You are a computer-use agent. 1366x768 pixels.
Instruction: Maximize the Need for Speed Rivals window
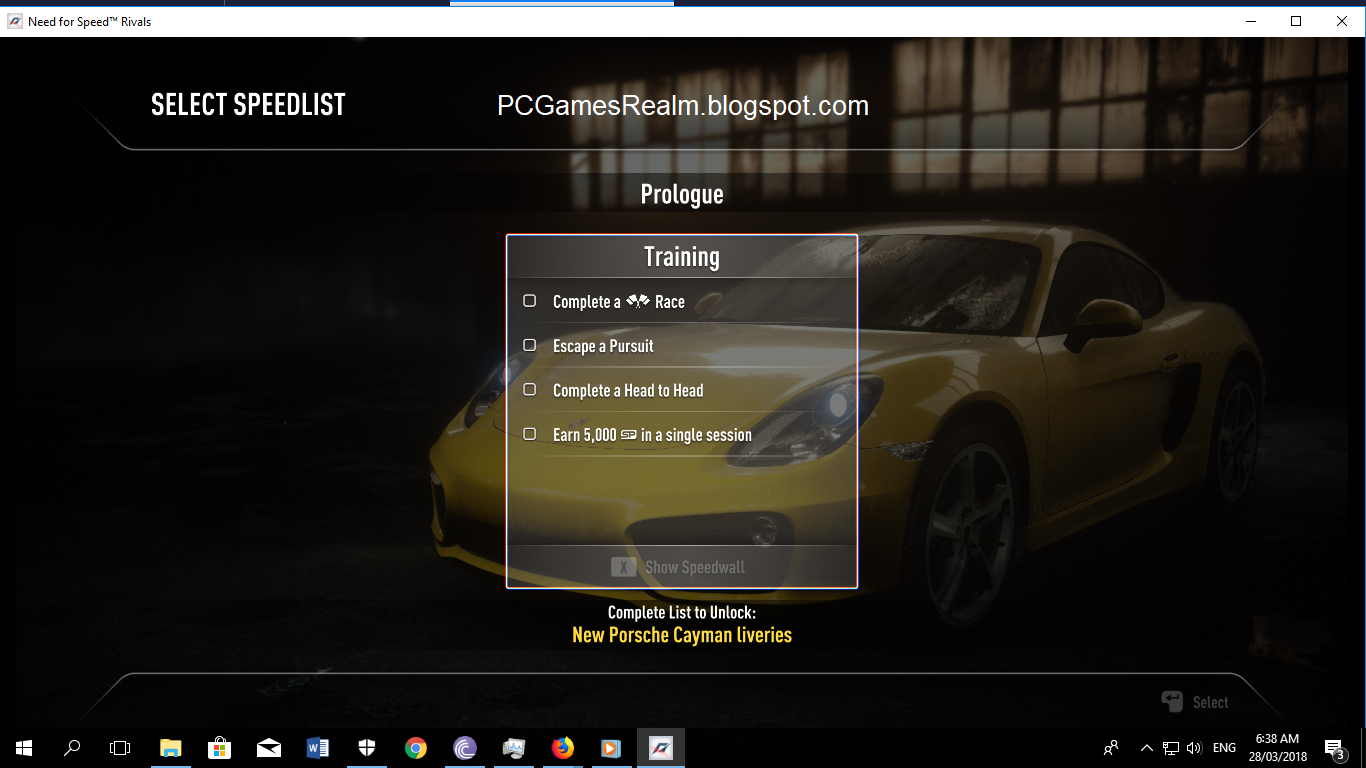(x=1296, y=21)
